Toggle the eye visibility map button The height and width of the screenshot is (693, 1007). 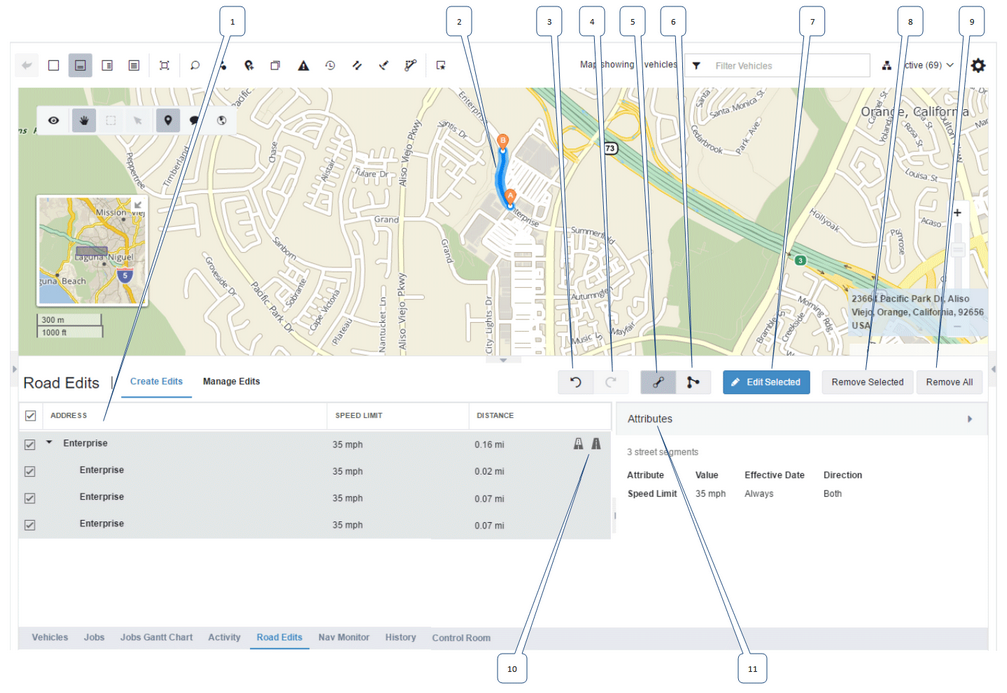[54, 120]
